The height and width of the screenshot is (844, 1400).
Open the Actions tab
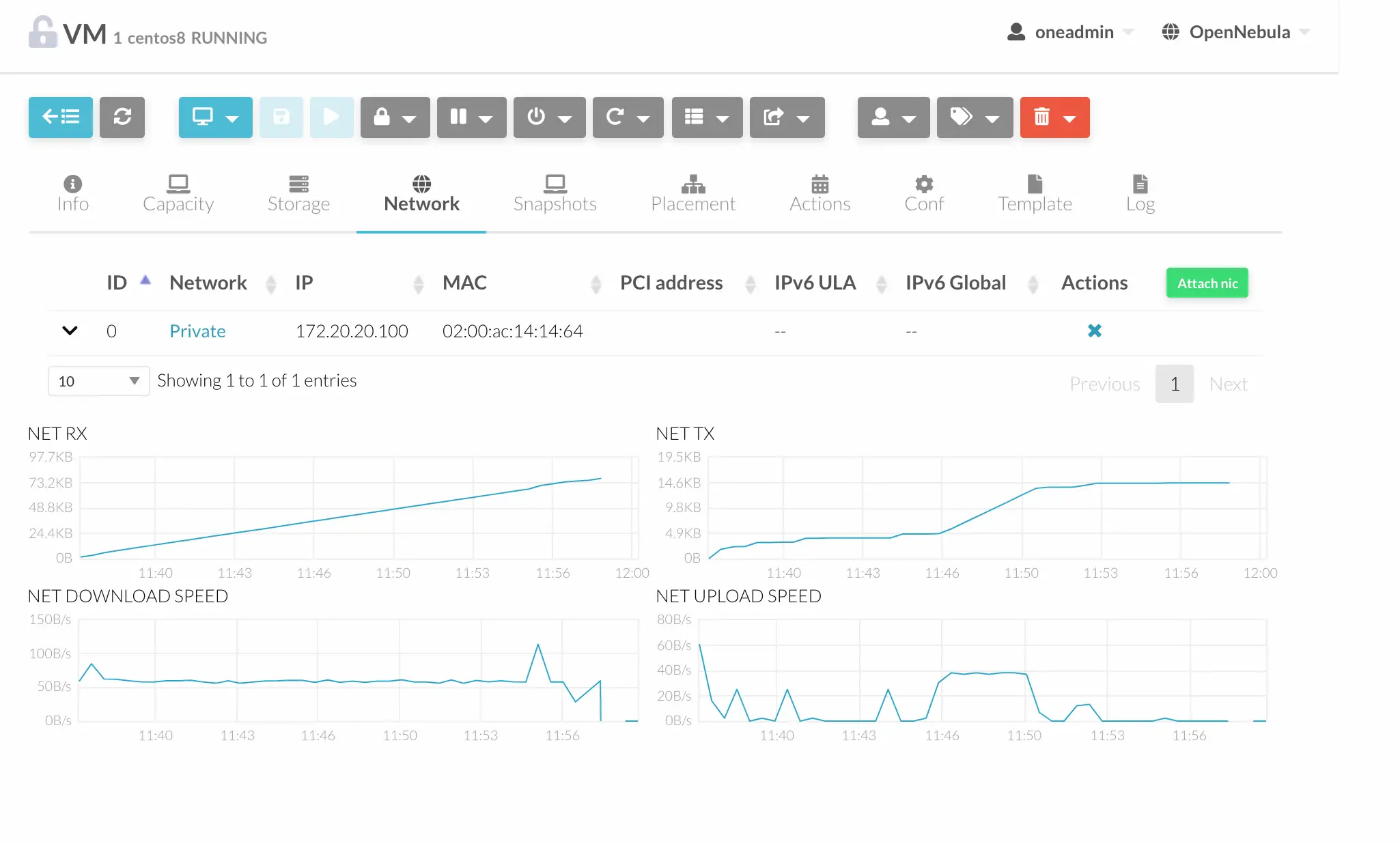(820, 195)
